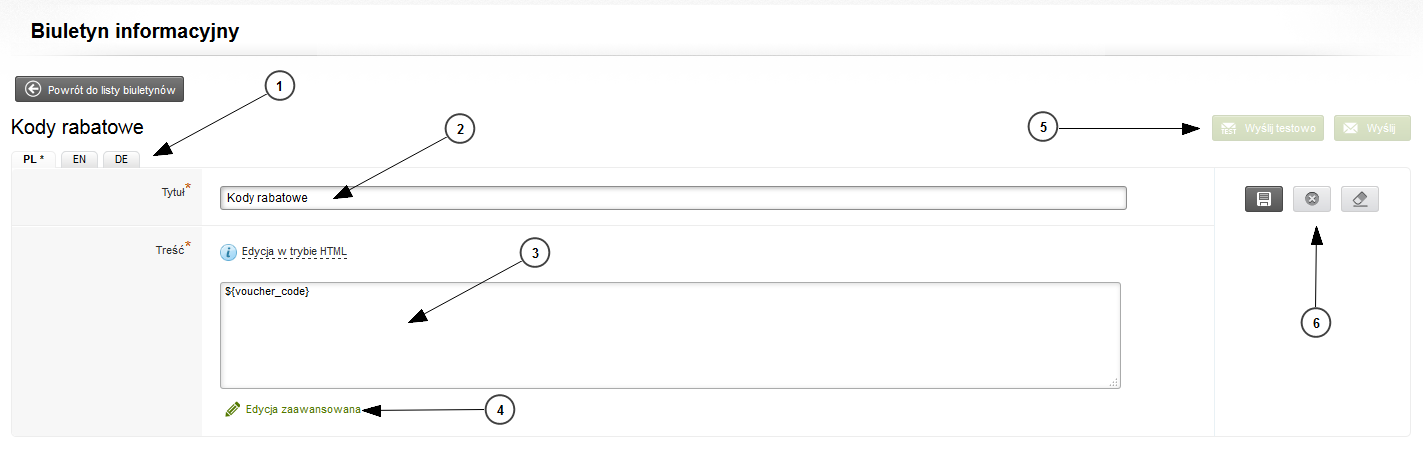Open the Edycja zaawansowana link
This screenshot has width=1423, height=451.
coord(303,410)
